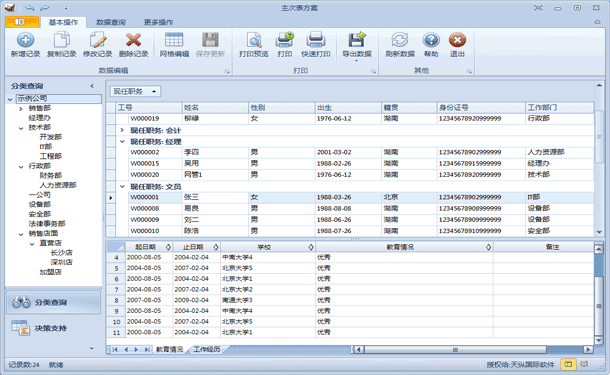Open the 帮助 help icon
Screen dimensions: 610x375
point(431,40)
